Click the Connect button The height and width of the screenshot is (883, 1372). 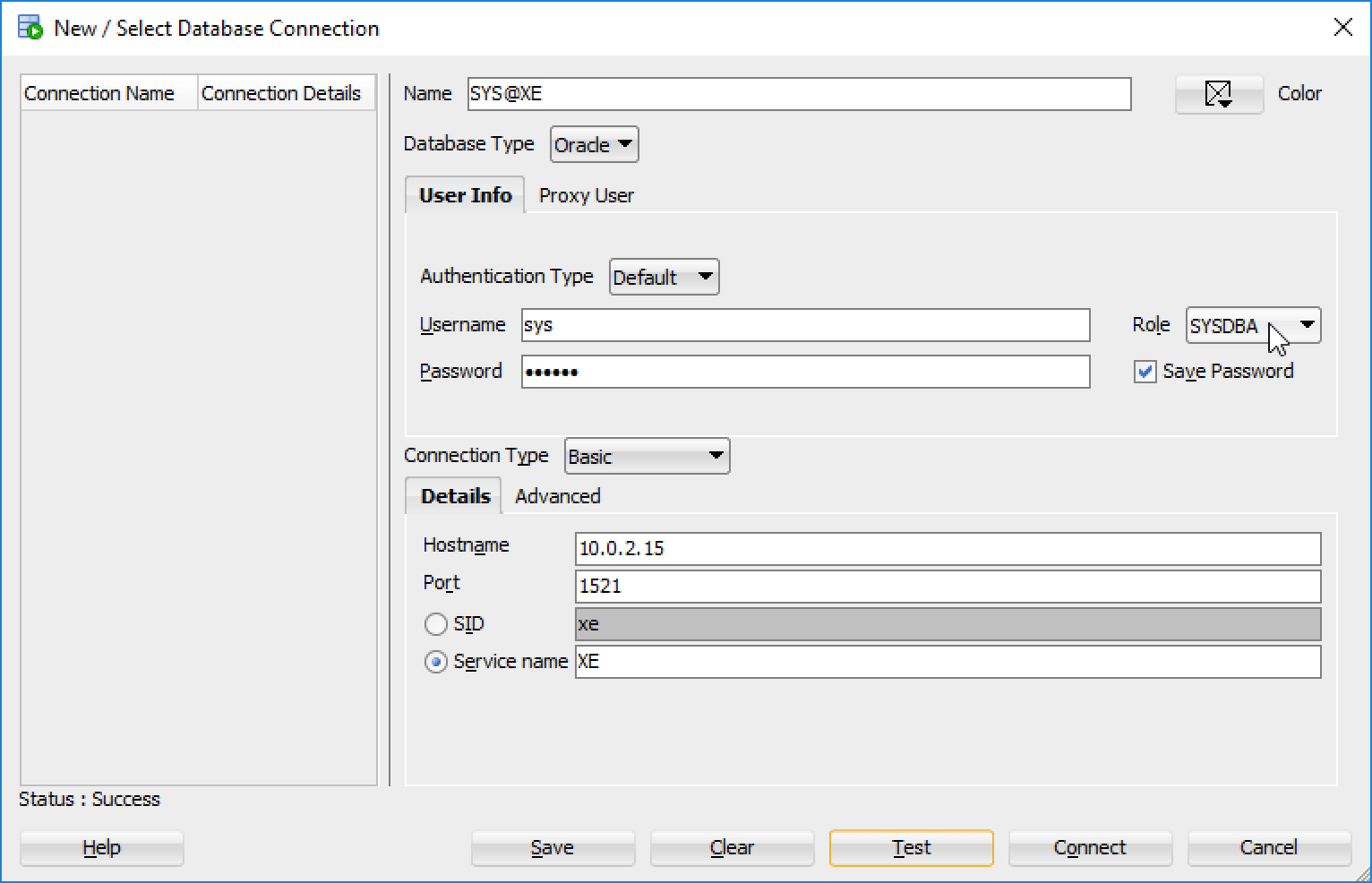coord(1090,847)
